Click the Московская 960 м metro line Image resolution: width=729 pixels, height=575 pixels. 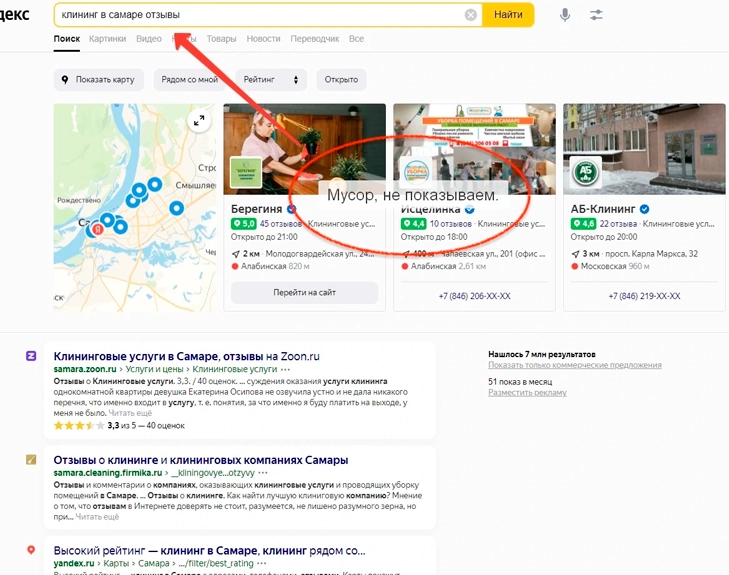pos(610,266)
